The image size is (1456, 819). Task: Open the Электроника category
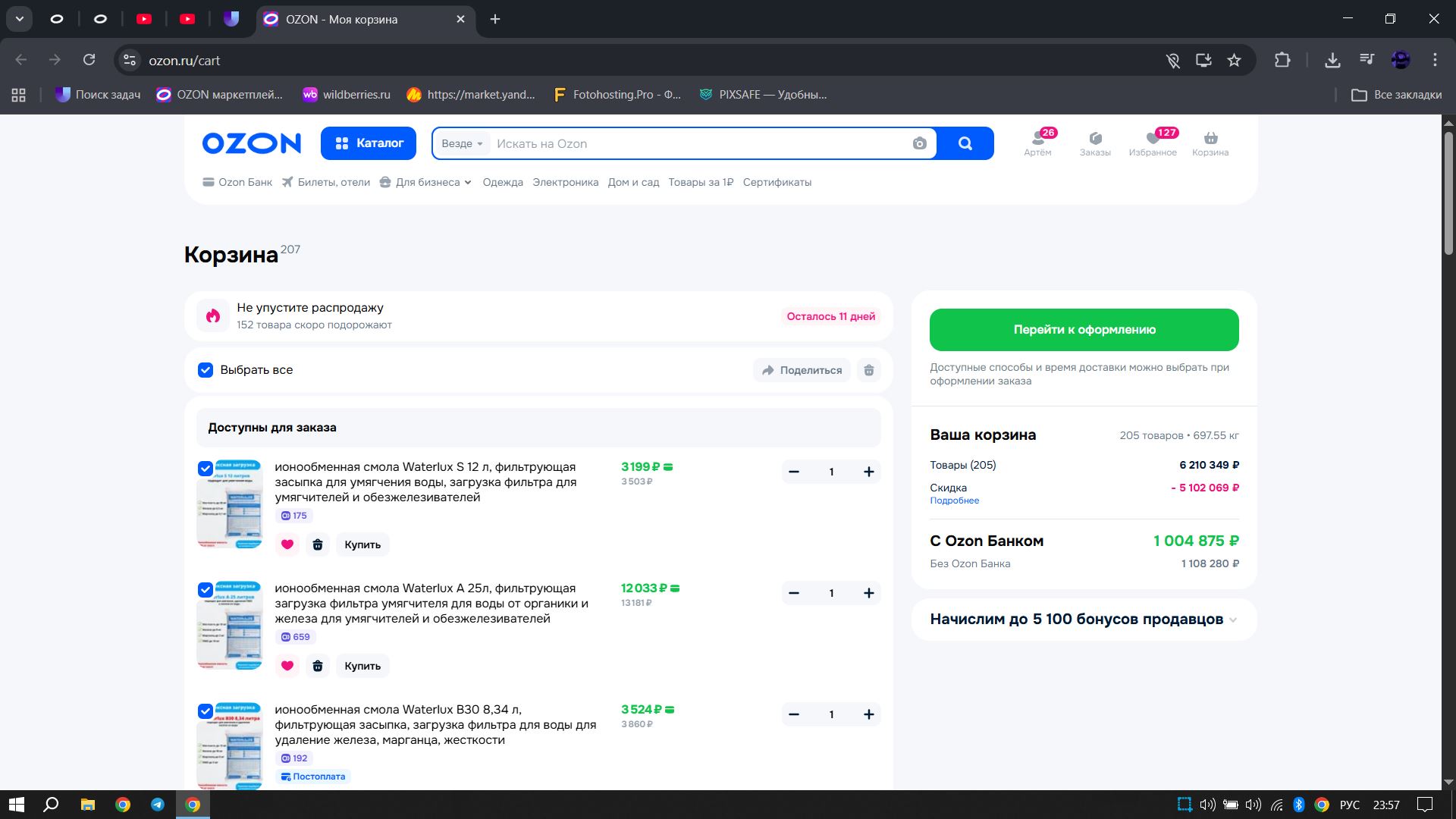[565, 182]
